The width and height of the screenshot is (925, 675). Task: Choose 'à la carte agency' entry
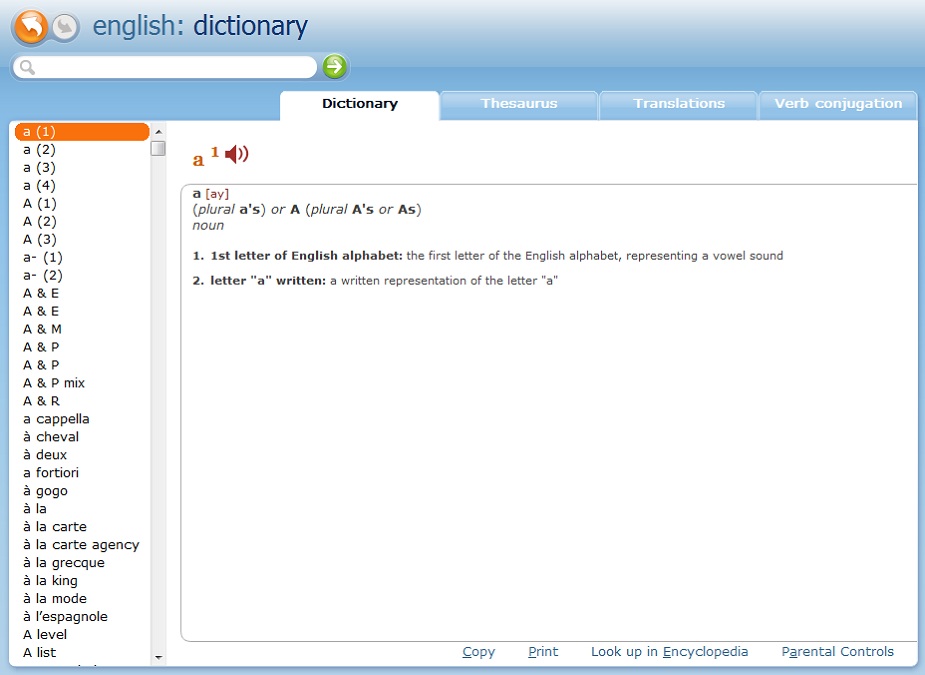81,545
